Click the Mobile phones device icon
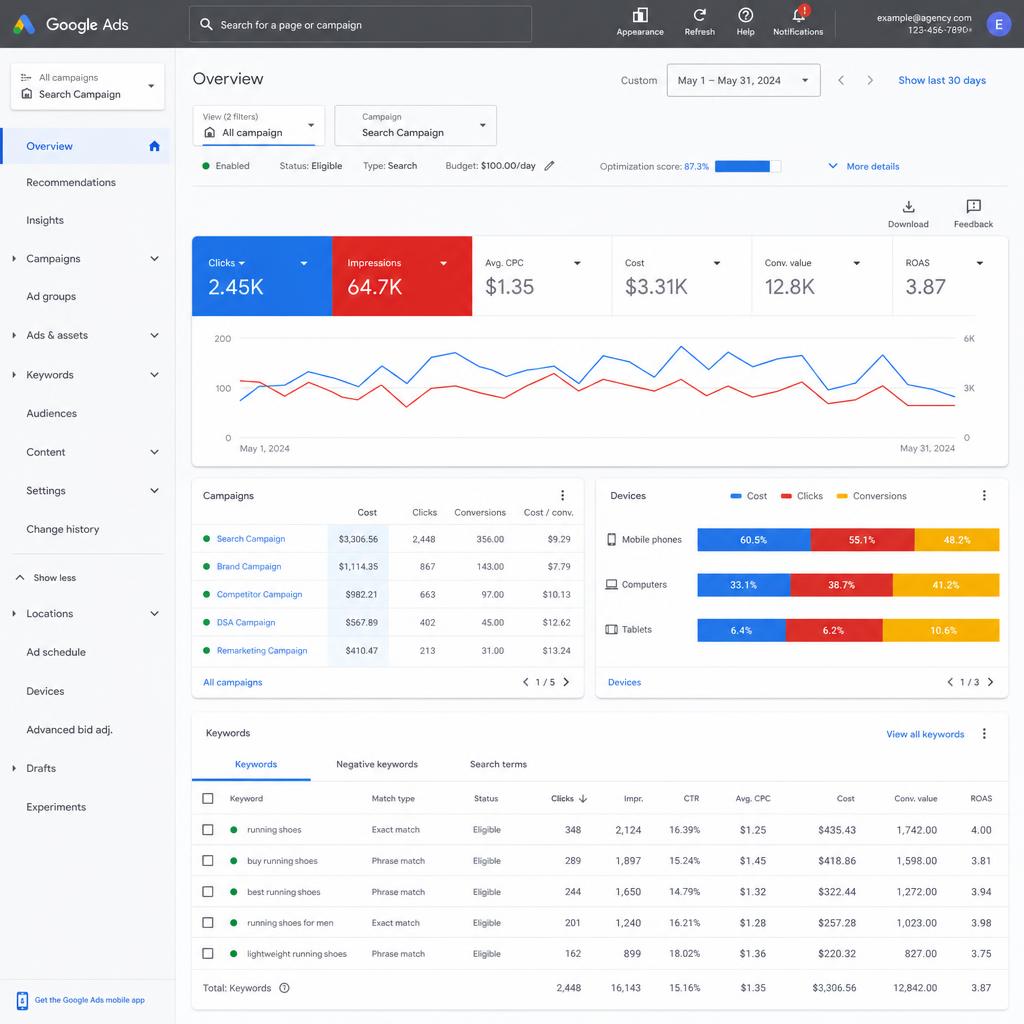 [x=611, y=539]
